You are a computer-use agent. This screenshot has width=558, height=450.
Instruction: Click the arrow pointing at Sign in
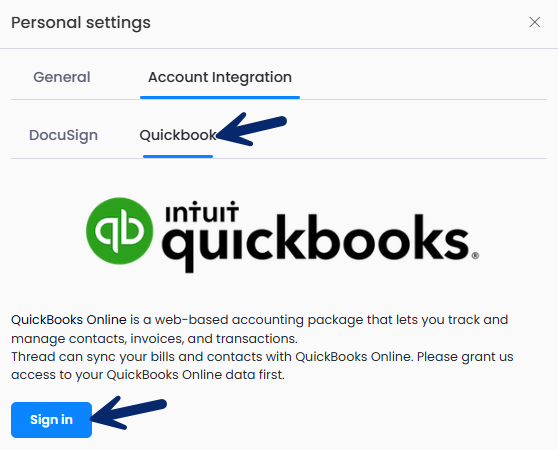click(128, 412)
